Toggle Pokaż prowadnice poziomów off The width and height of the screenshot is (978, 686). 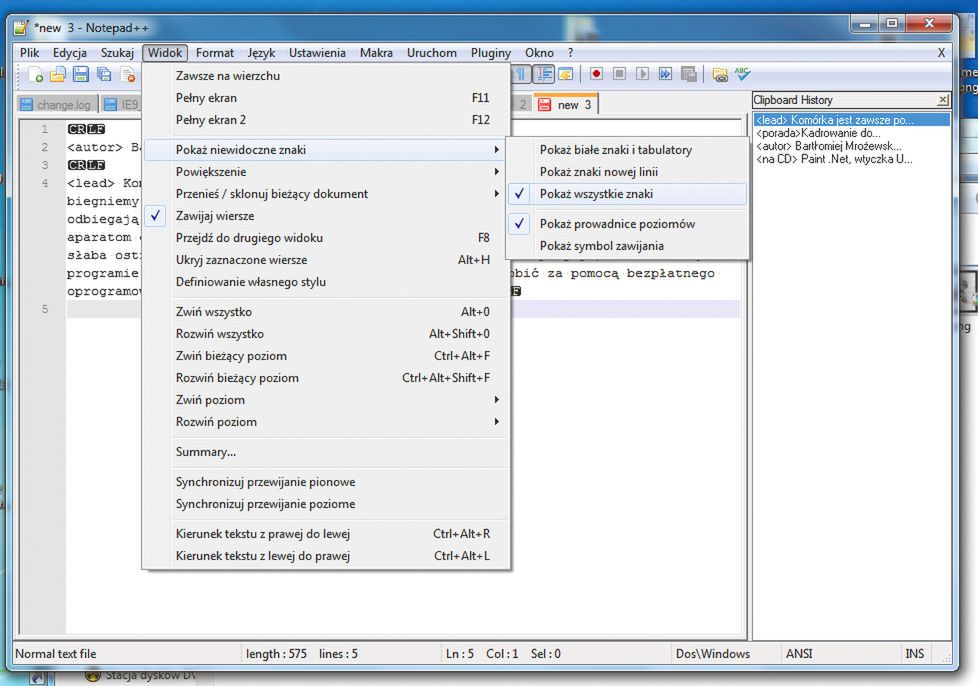(x=617, y=224)
